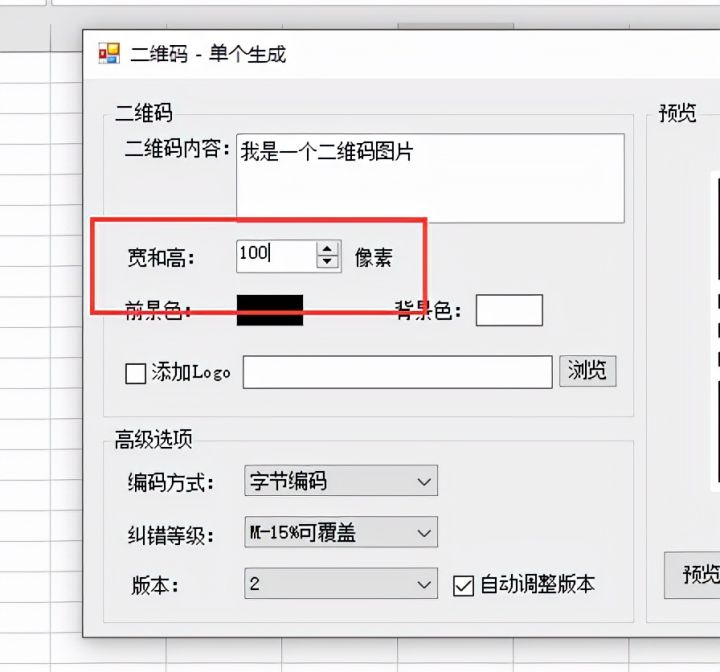This screenshot has width=720, height=672.
Task: Increase width and height with up arrow
Action: (327, 249)
